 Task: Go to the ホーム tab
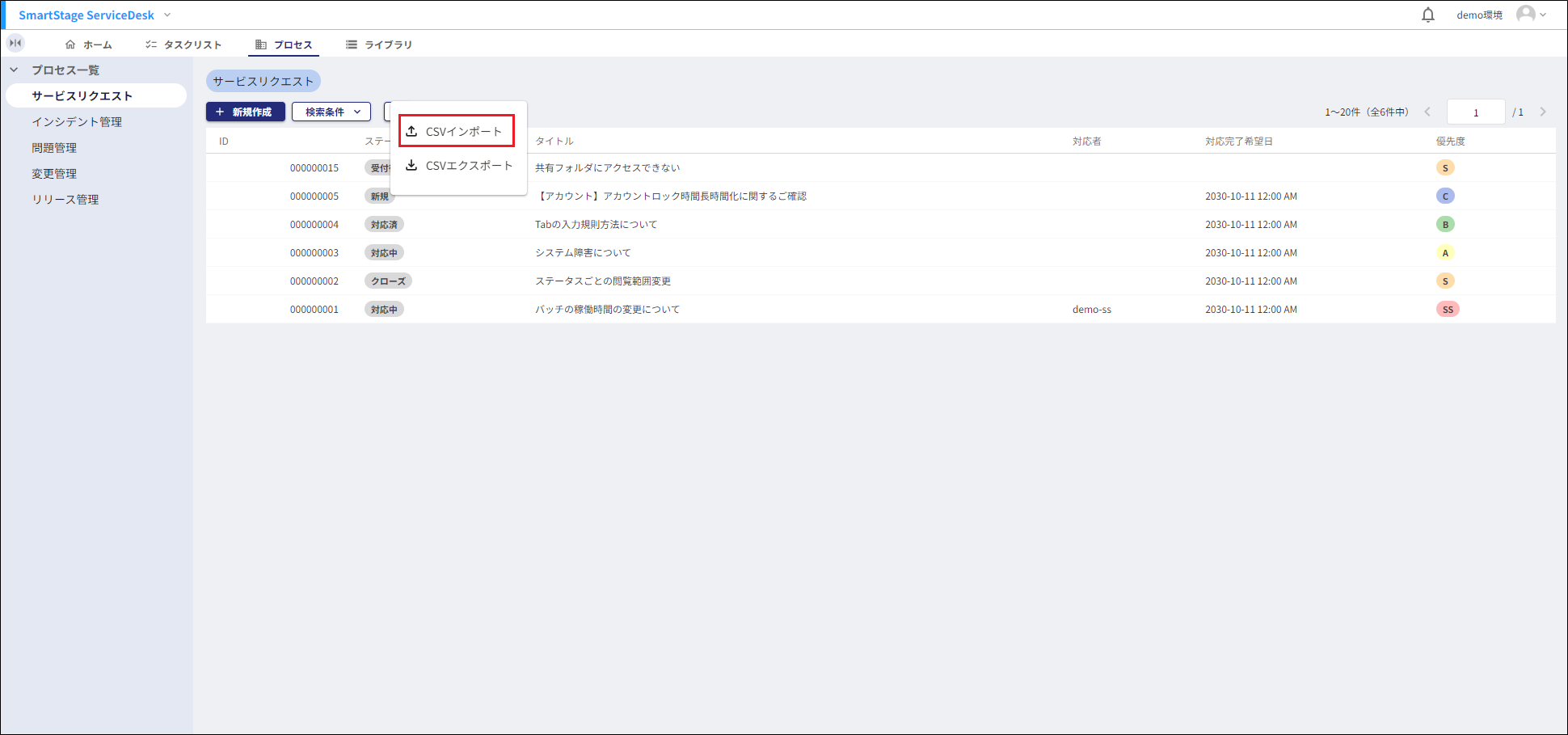click(x=89, y=44)
